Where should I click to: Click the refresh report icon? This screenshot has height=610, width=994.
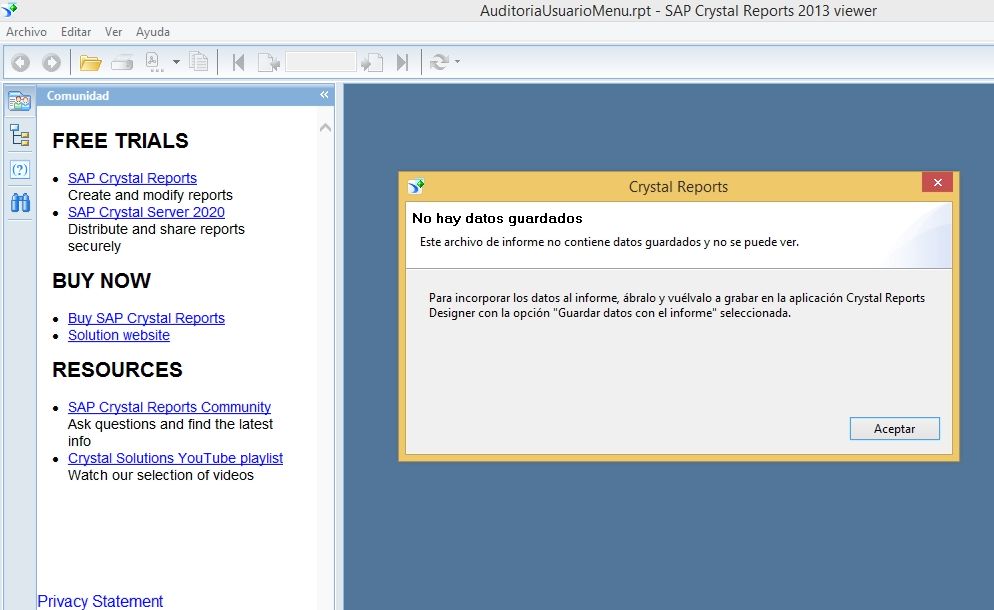click(x=439, y=62)
